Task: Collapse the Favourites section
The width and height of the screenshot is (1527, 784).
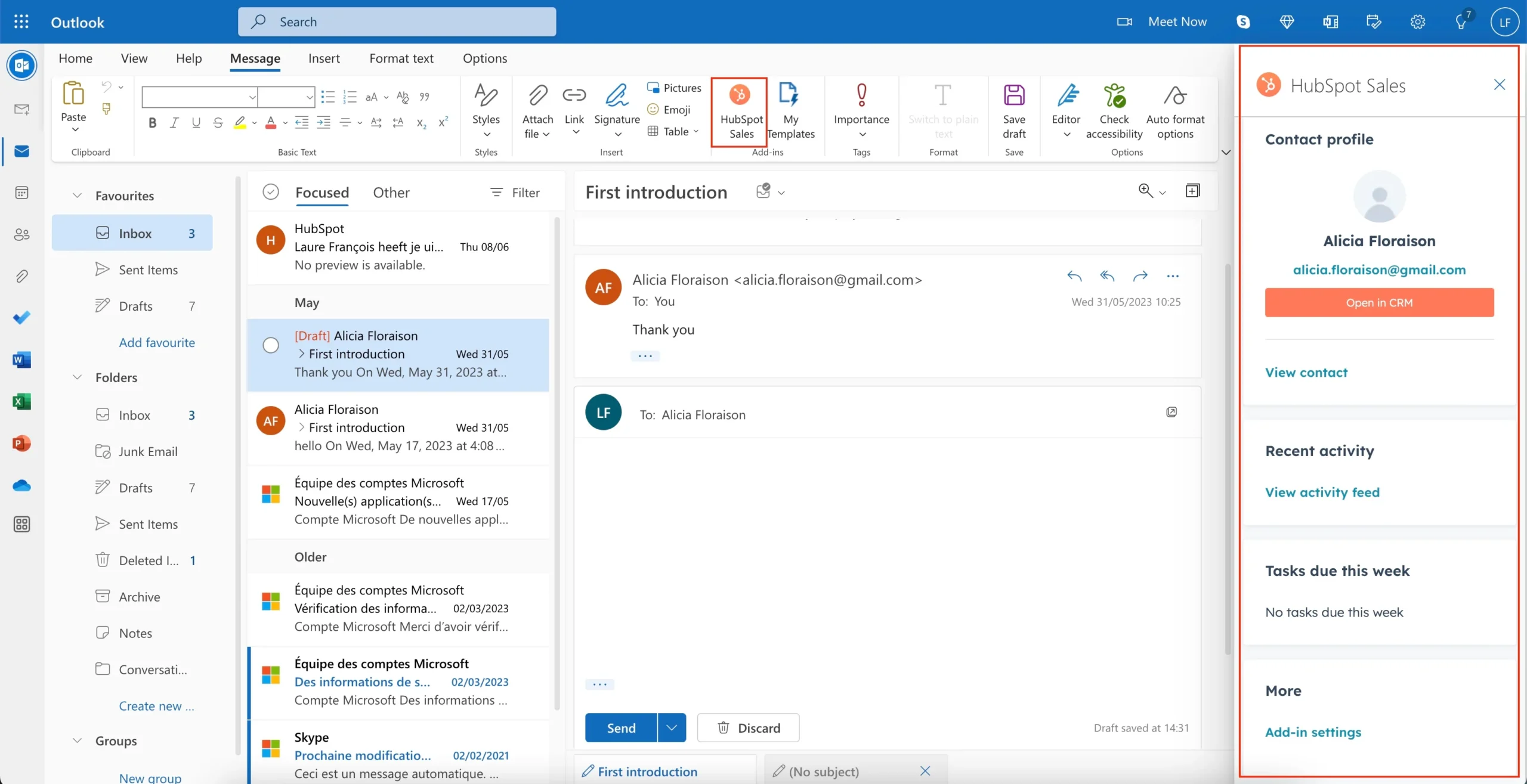Action: coord(76,195)
